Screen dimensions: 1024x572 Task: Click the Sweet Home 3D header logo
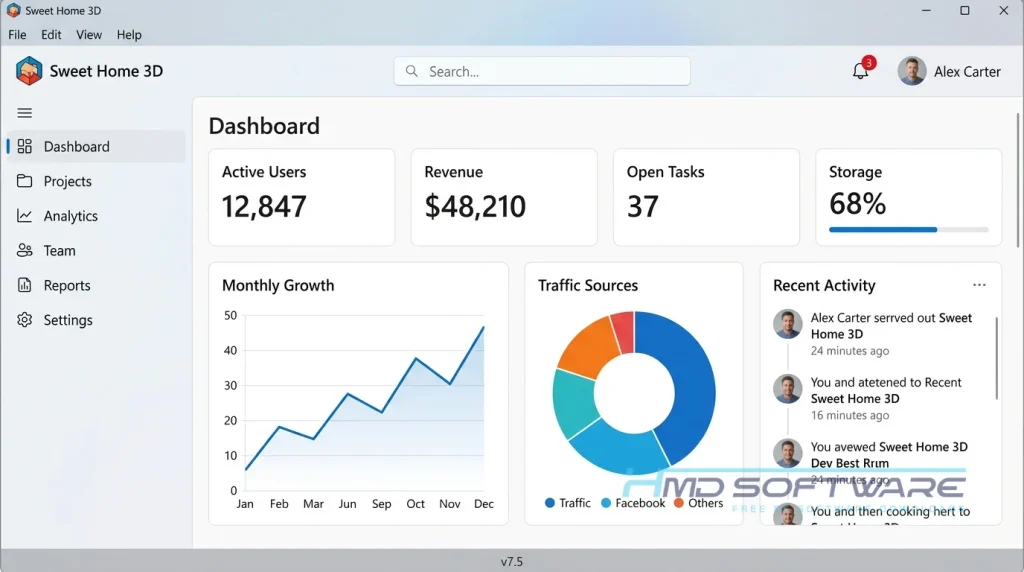tap(29, 71)
